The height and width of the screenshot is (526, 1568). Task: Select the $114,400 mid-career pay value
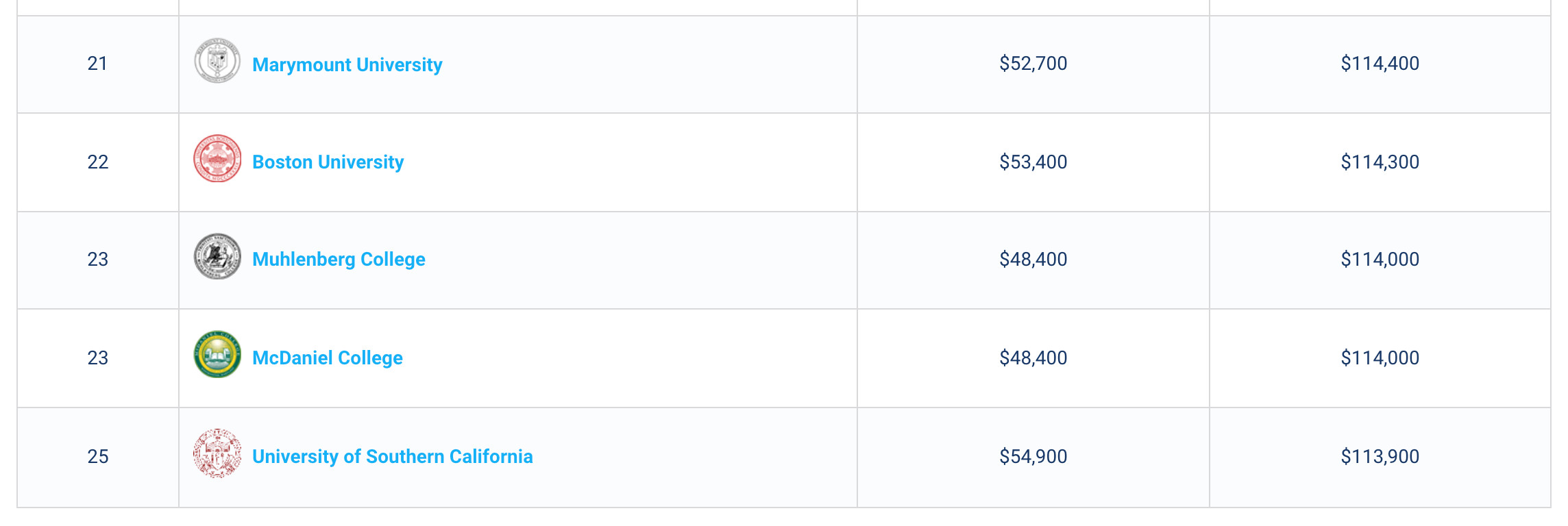click(x=1380, y=64)
